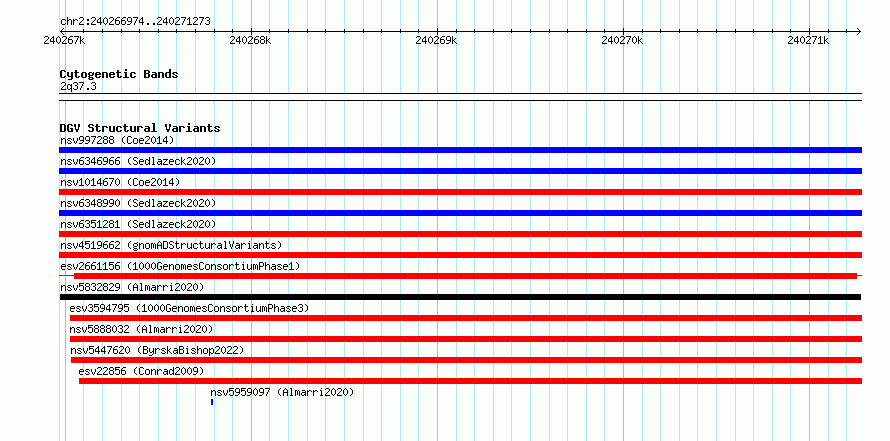Click the 240267k ruler label
890x441 pixels.
pyautogui.click(x=64, y=40)
